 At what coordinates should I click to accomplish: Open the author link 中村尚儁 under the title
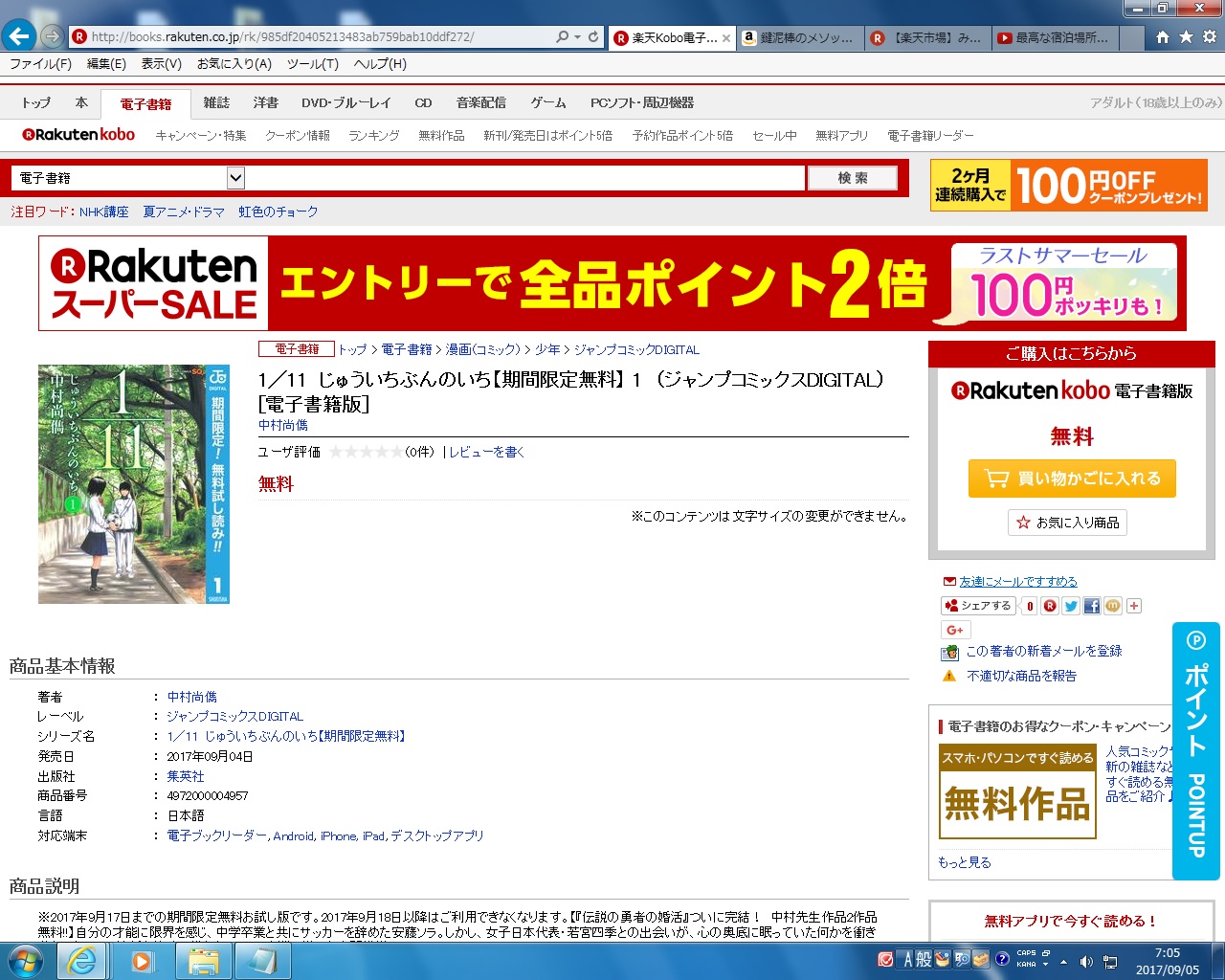click(283, 425)
